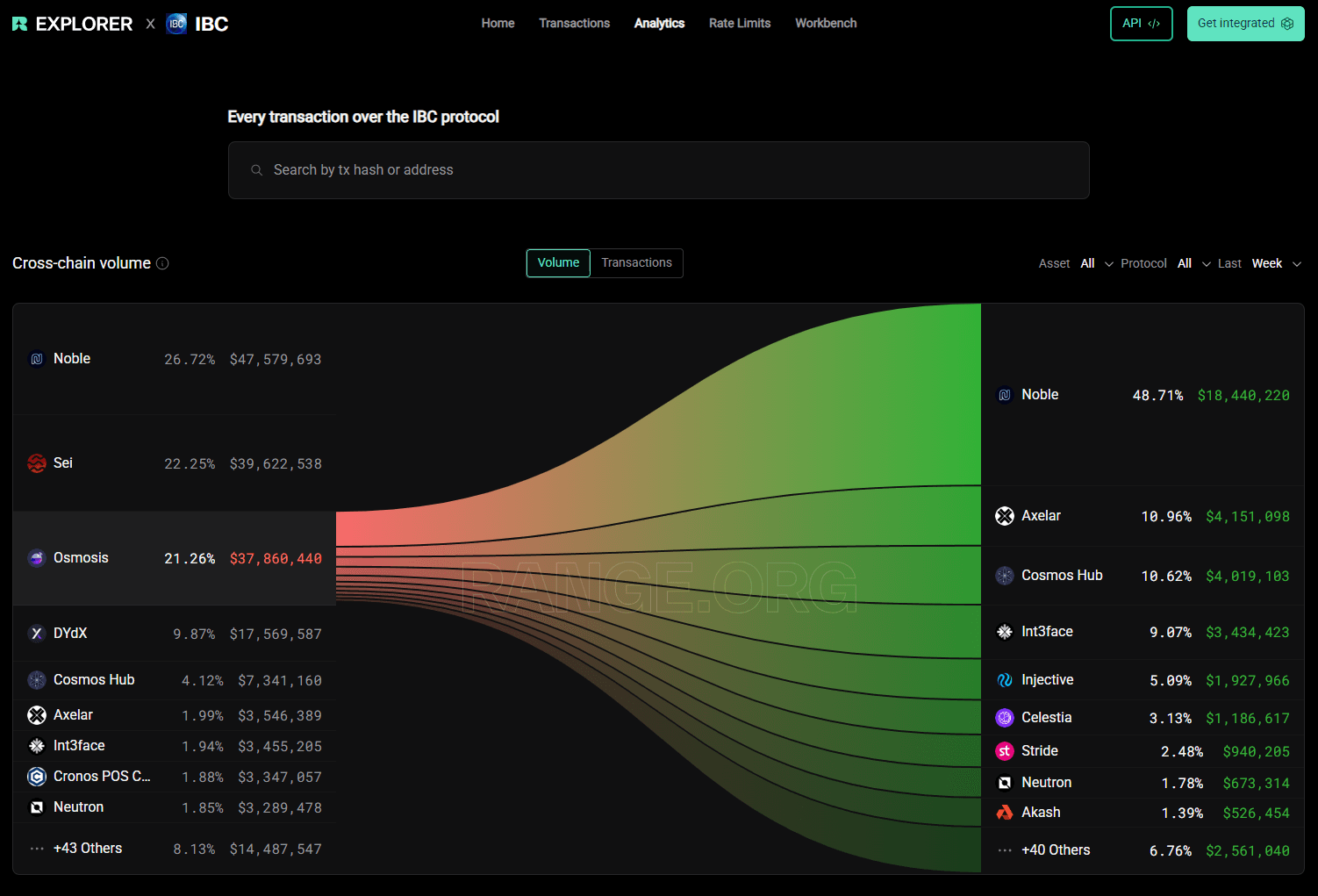Click the Injective value $1,927,966
Screen dimensions: 1318x896
point(1247,681)
